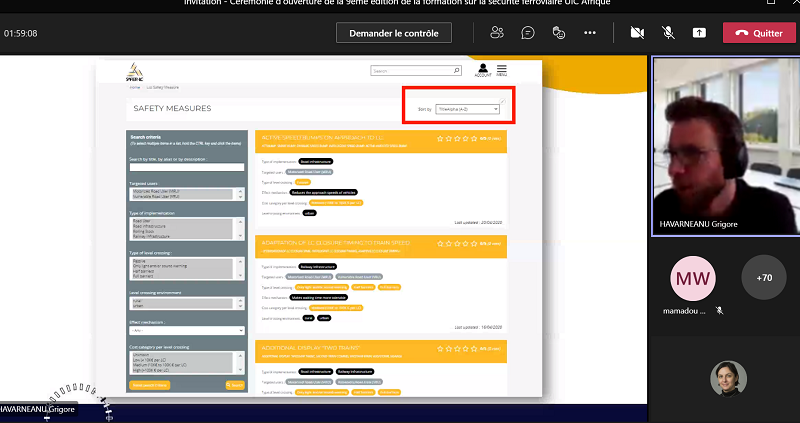Click the +70 participants overflow bubble

[x=764, y=277]
